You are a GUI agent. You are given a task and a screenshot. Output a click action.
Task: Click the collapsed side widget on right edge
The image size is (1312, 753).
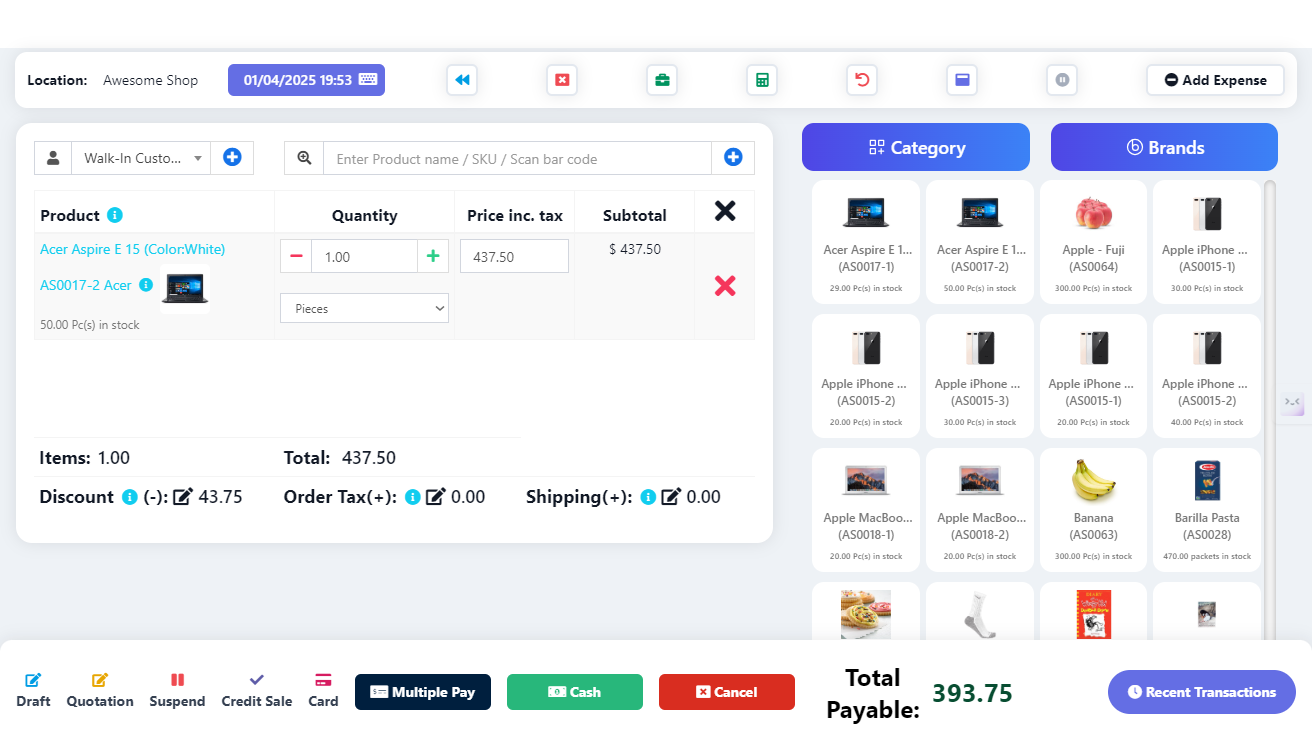pyautogui.click(x=1294, y=403)
